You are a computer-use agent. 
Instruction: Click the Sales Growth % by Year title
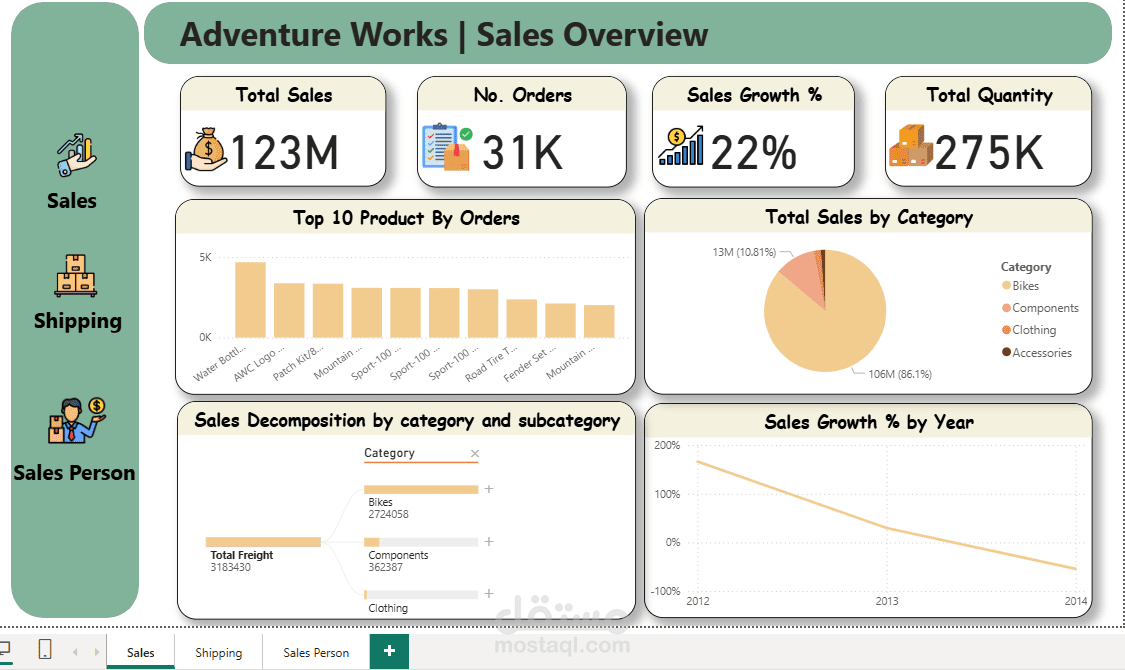point(869,422)
